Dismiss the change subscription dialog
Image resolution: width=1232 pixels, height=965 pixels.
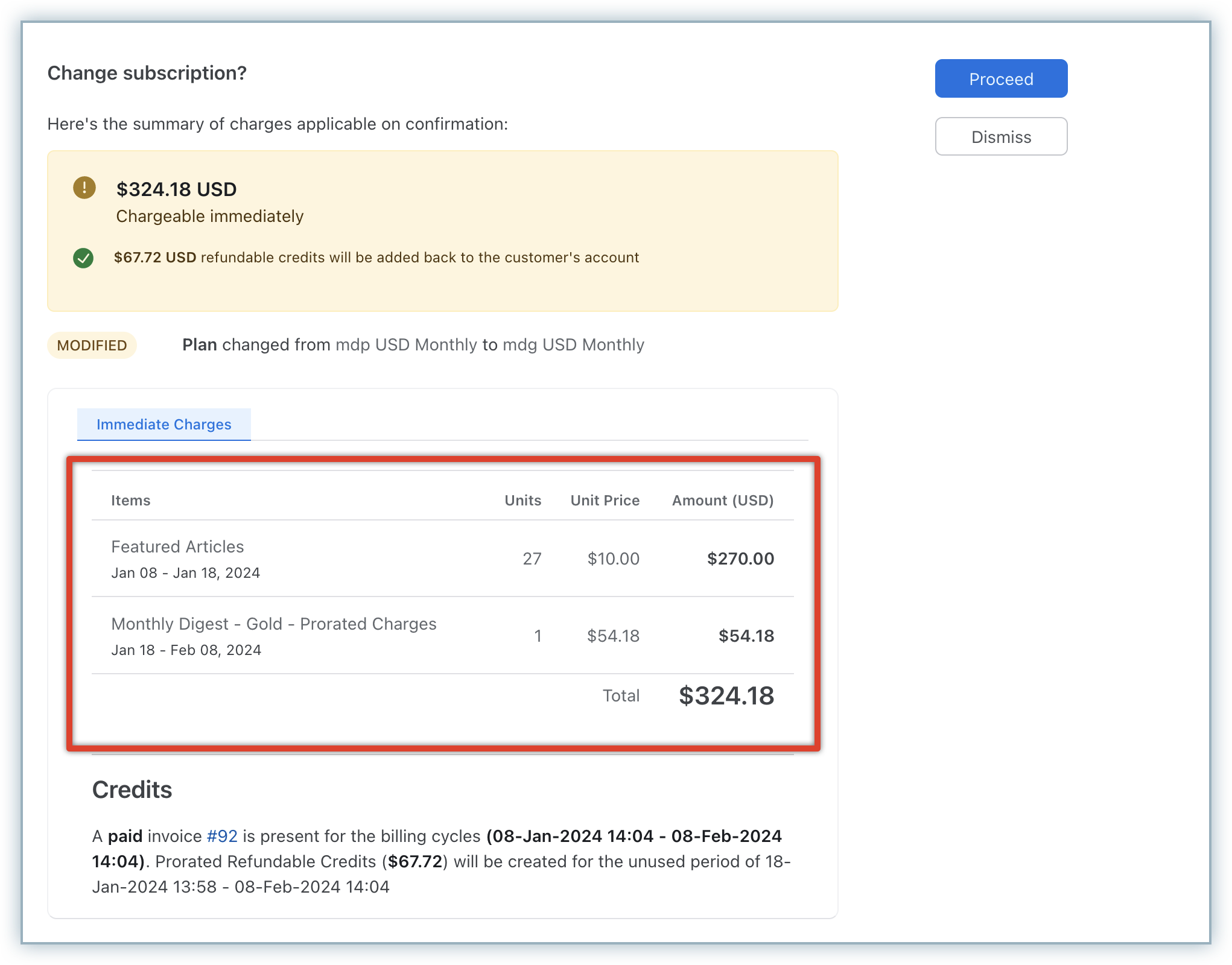(1001, 136)
